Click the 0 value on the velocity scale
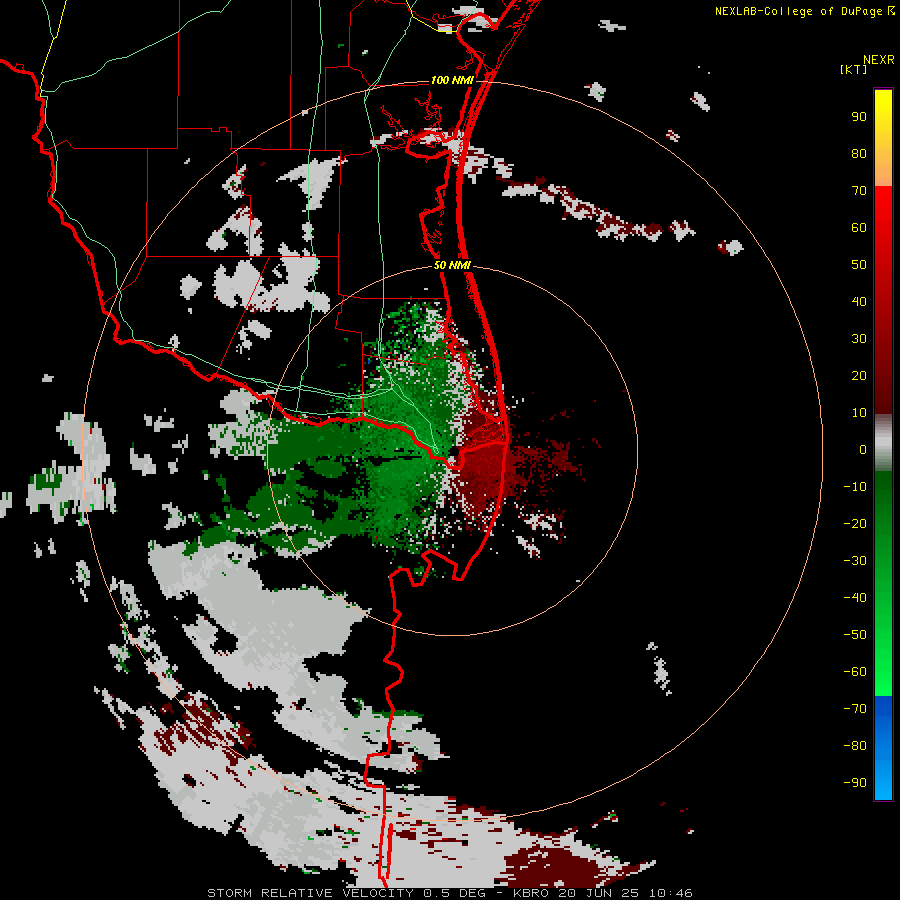Viewport: 900px width, 900px height. [x=863, y=449]
